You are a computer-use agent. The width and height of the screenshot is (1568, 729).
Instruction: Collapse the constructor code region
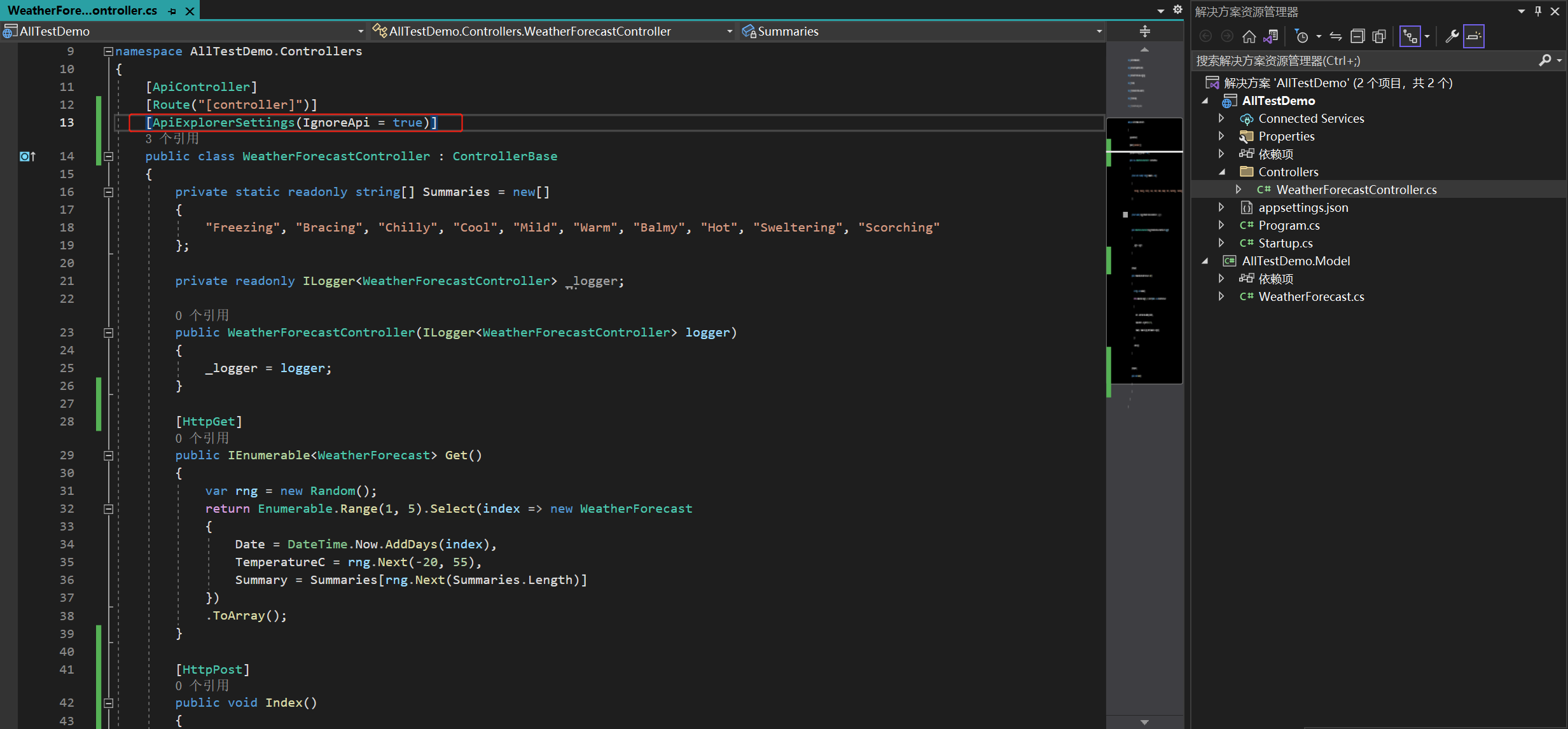tap(108, 333)
